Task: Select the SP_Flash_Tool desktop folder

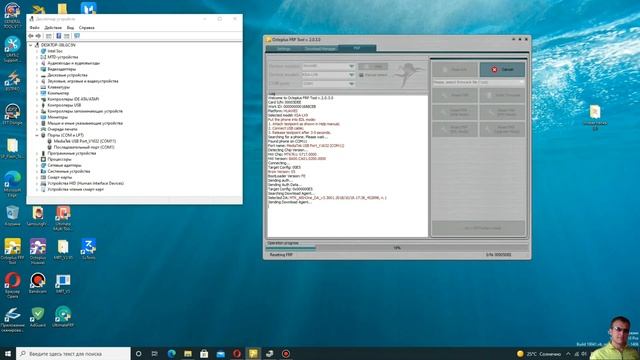Action: (x=12, y=149)
